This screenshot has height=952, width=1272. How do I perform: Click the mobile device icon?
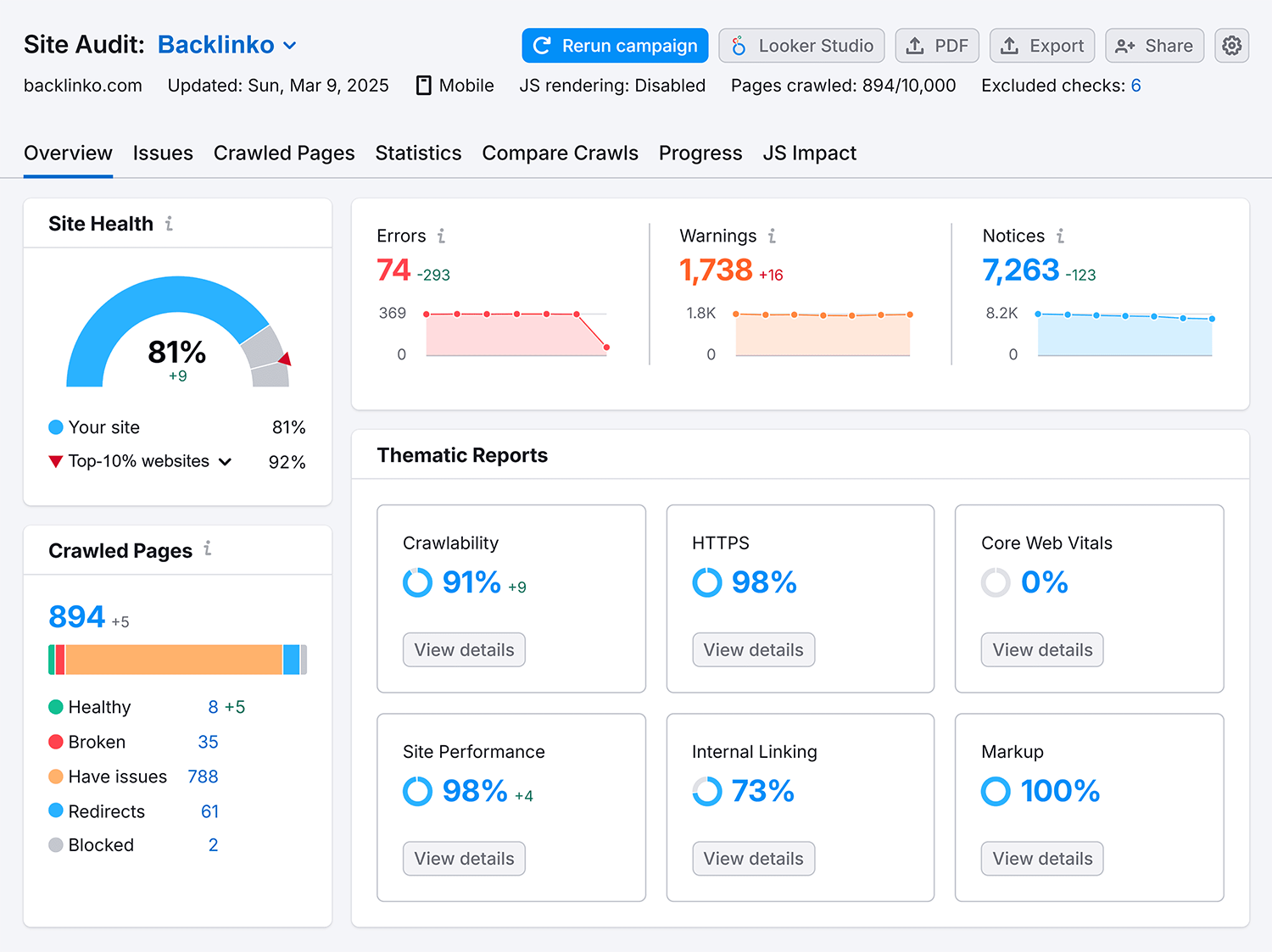pos(424,86)
